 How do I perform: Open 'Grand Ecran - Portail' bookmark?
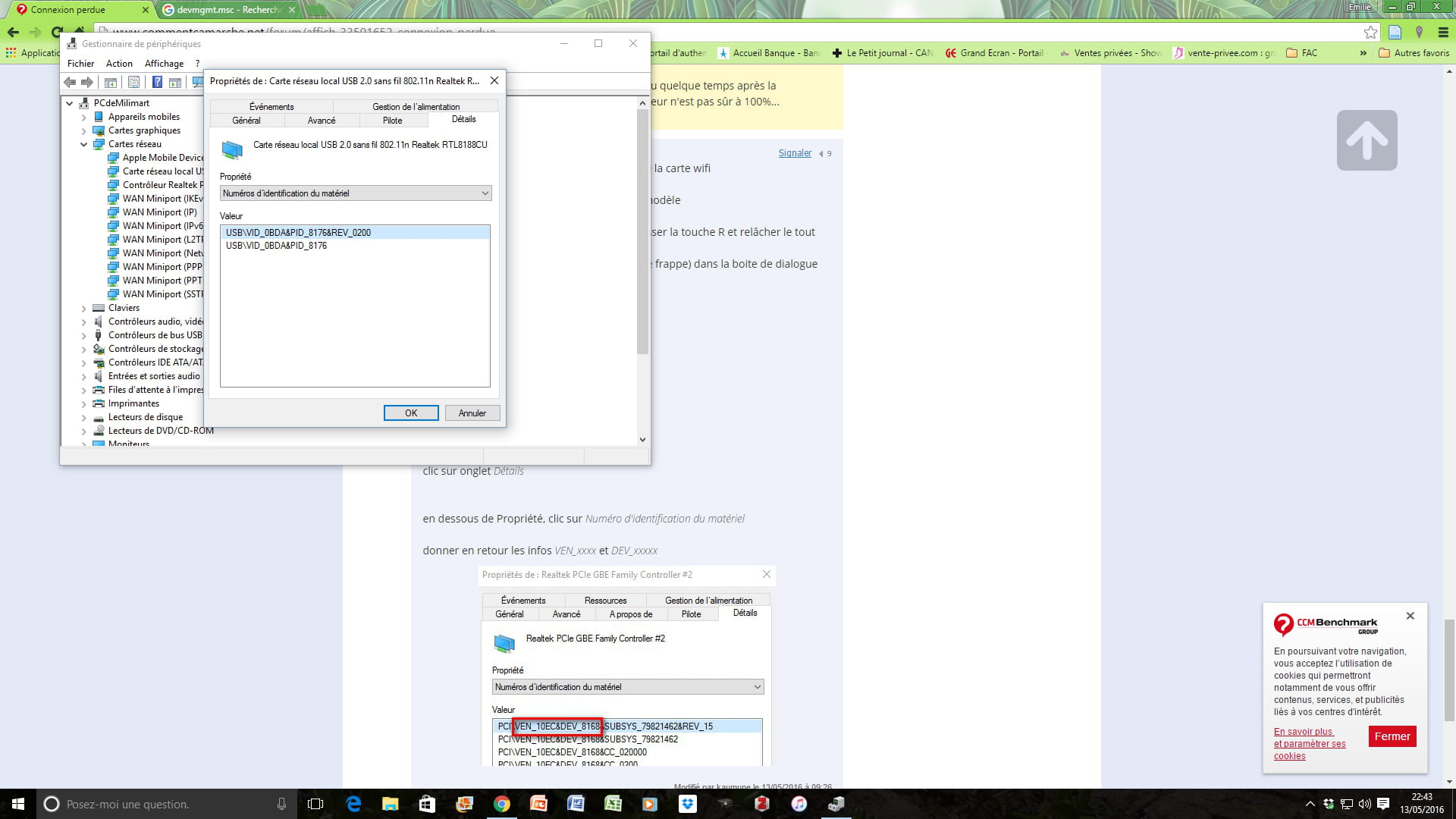(x=994, y=53)
